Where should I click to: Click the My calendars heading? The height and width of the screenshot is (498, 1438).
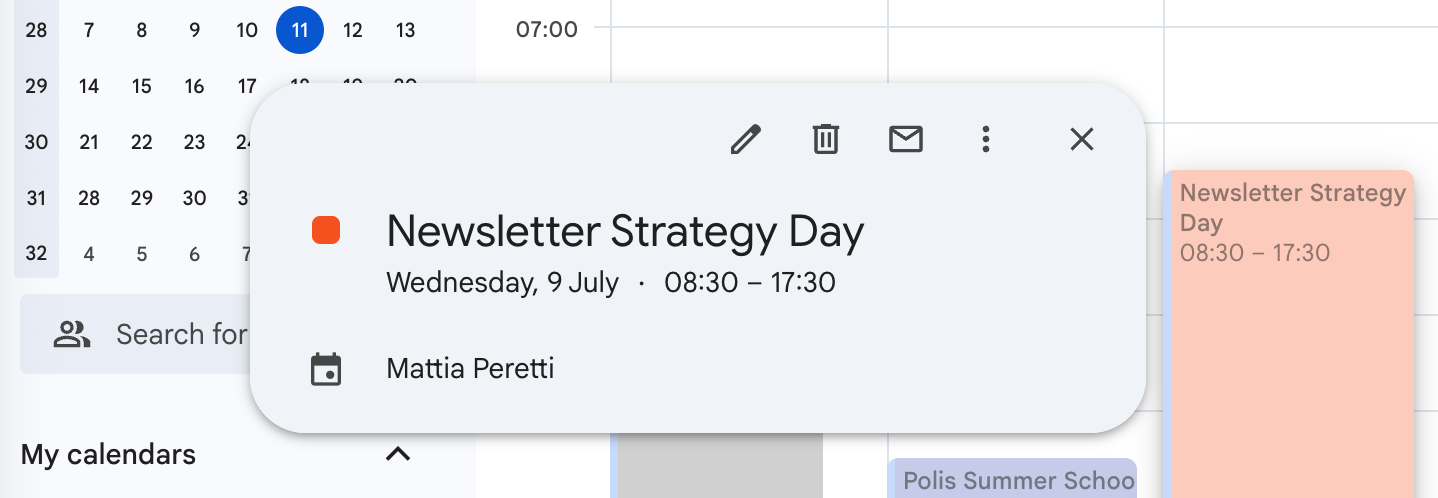point(108,455)
